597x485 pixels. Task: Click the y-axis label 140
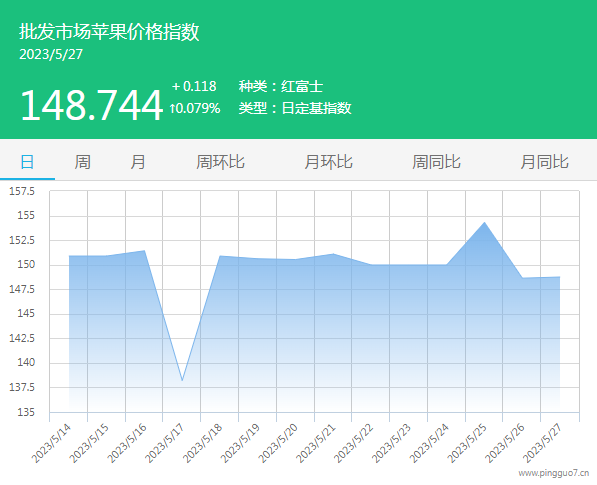click(26, 362)
